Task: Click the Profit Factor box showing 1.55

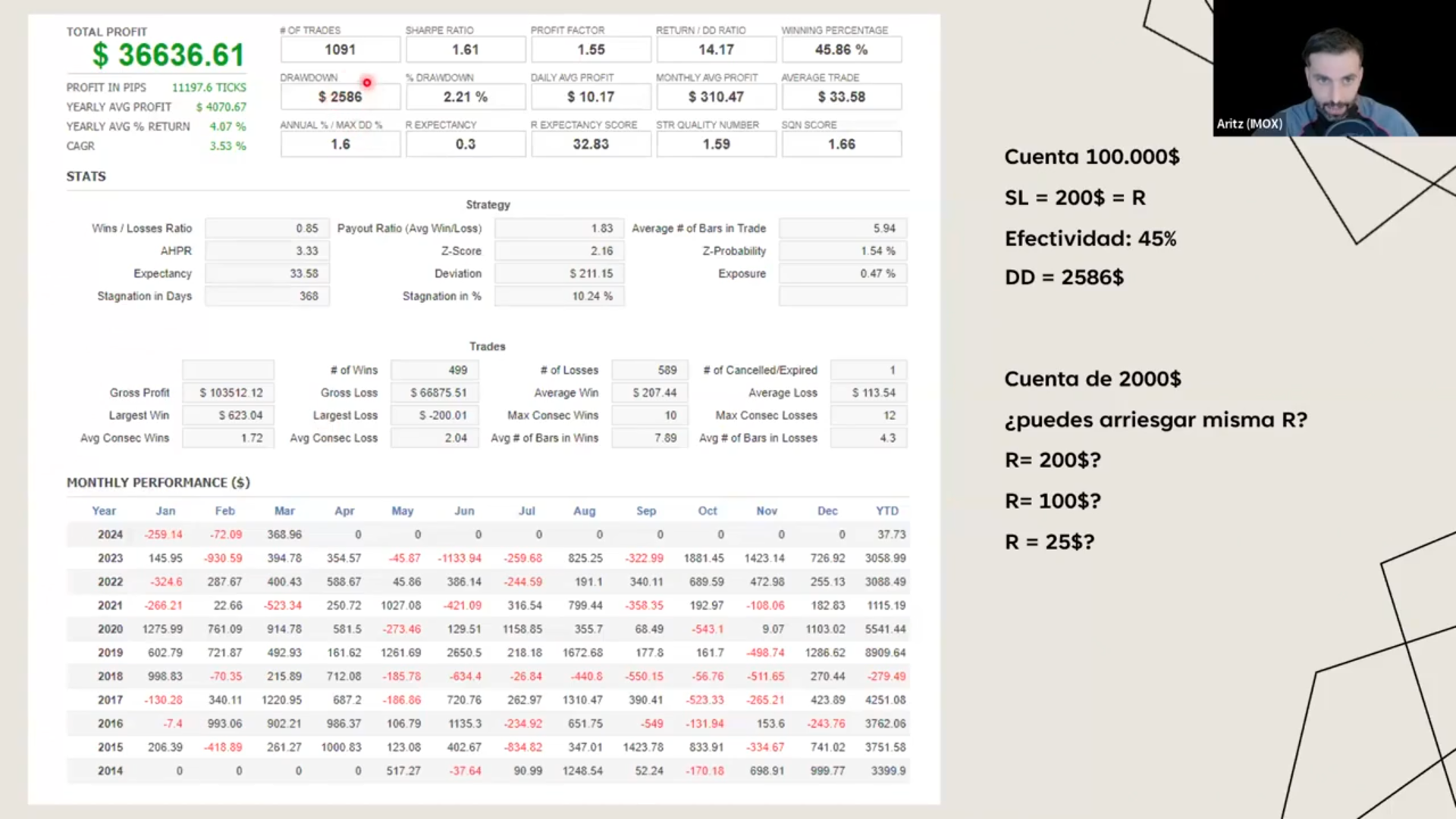Action: pos(591,49)
